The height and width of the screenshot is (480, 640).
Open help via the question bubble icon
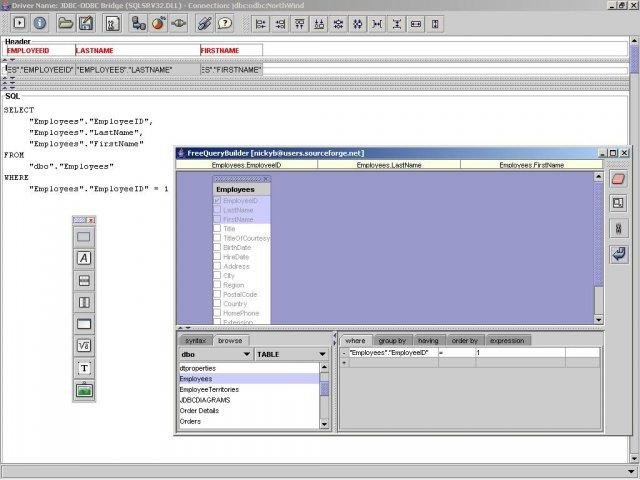coord(224,23)
